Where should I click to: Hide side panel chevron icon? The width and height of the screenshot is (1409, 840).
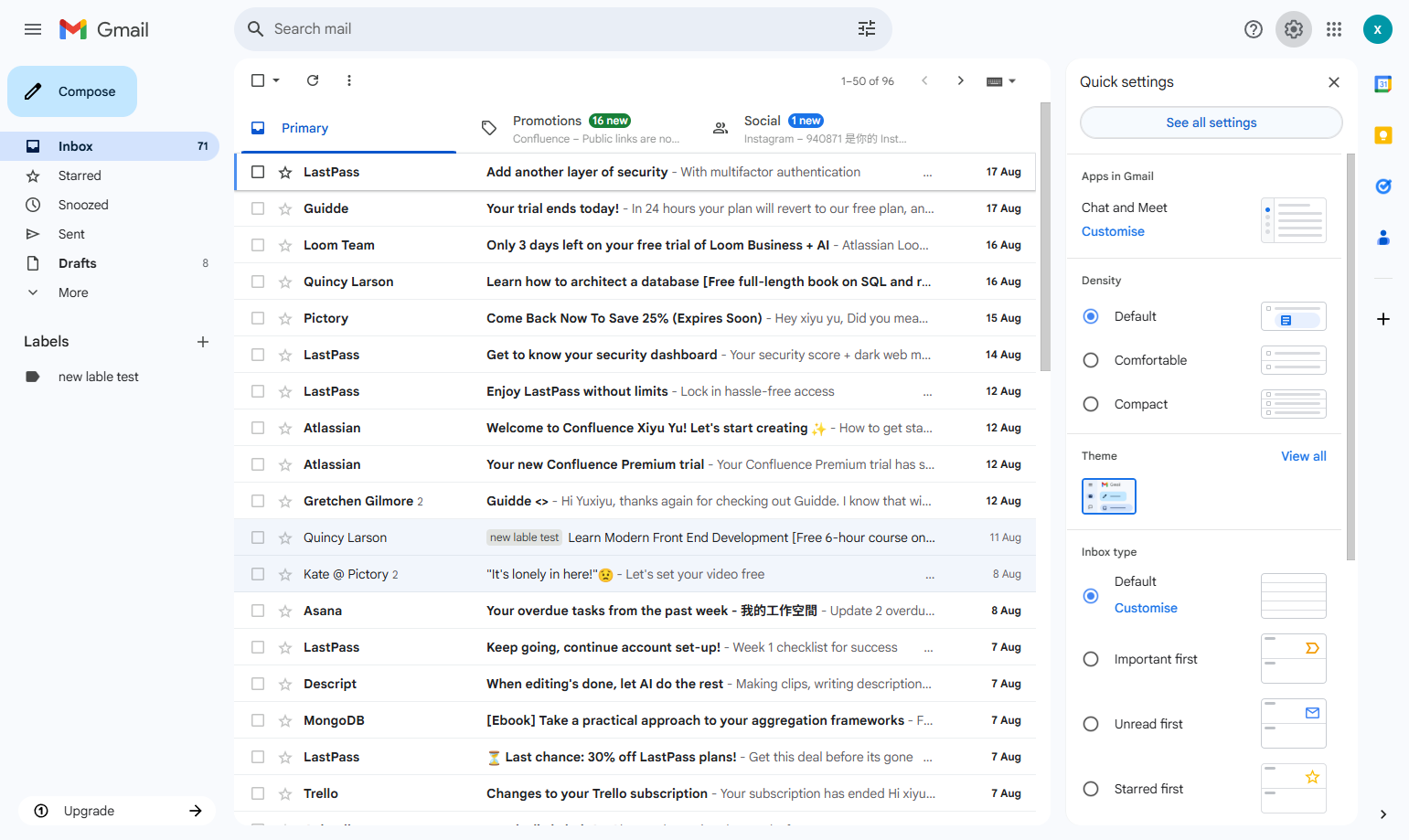pyautogui.click(x=1383, y=814)
